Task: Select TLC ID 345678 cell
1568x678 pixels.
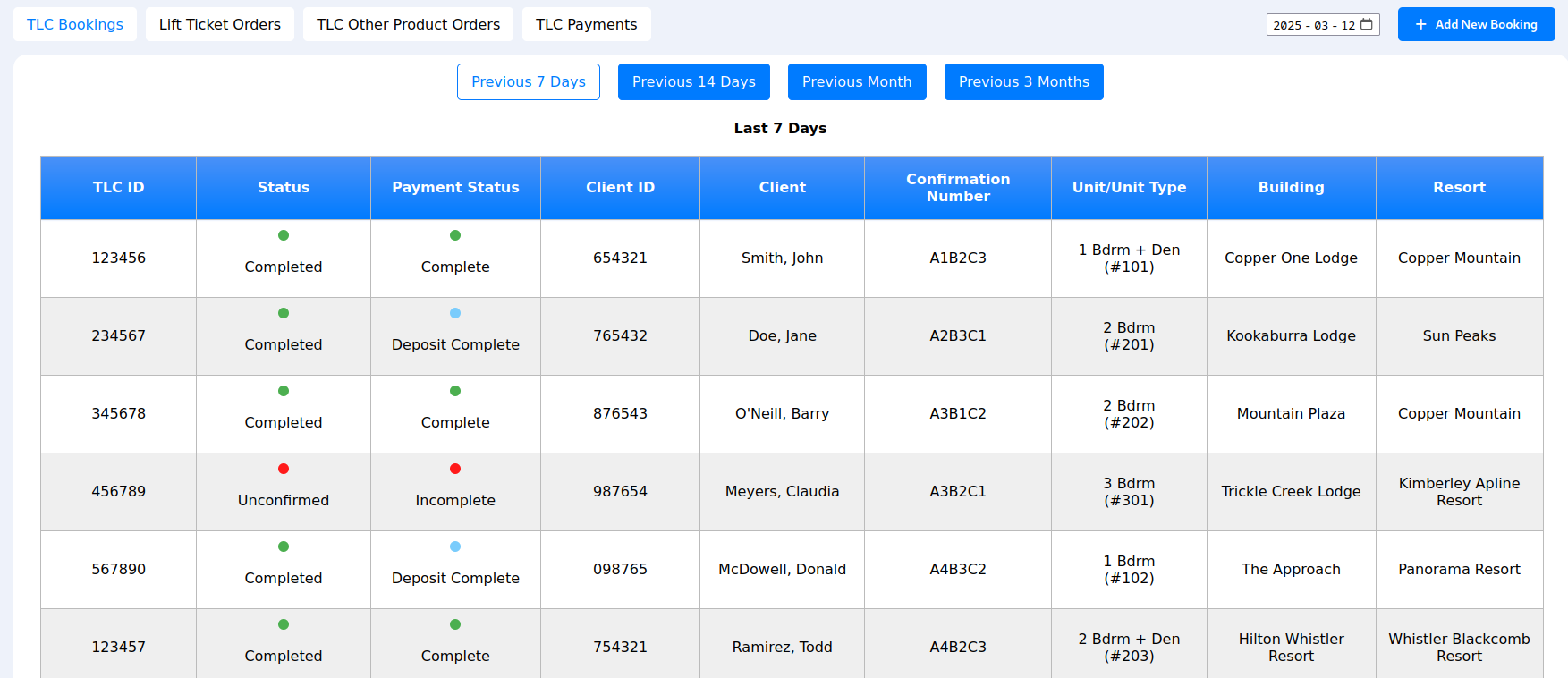Action: point(119,414)
